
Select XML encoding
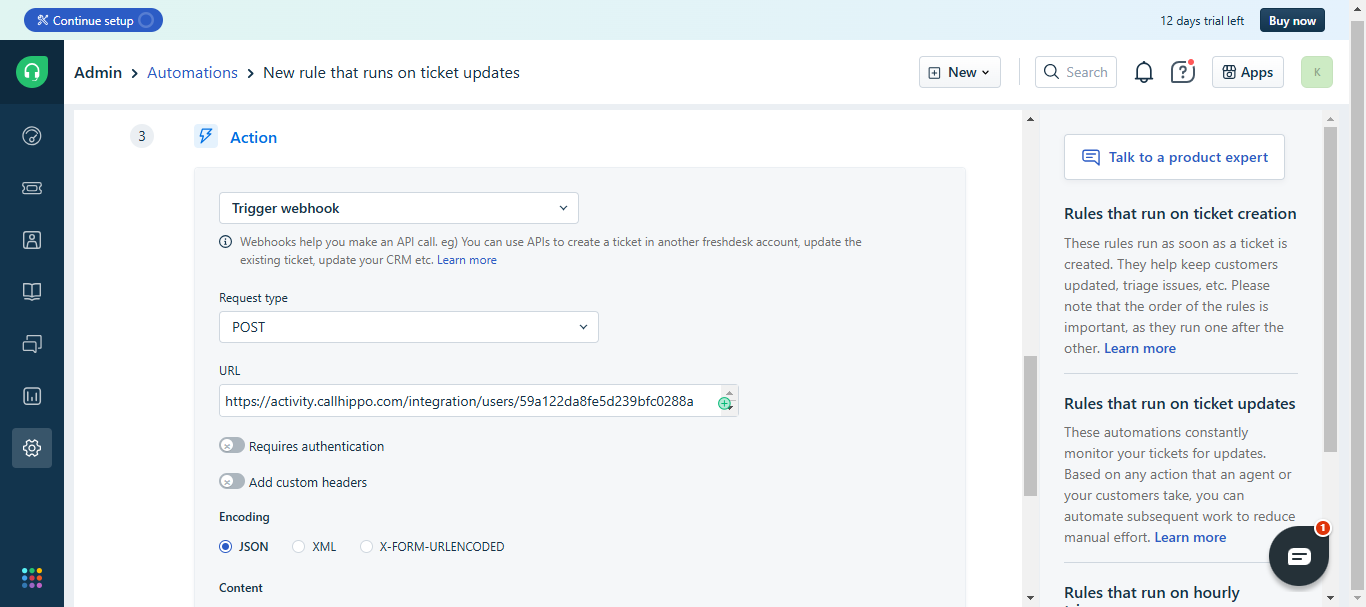click(298, 547)
